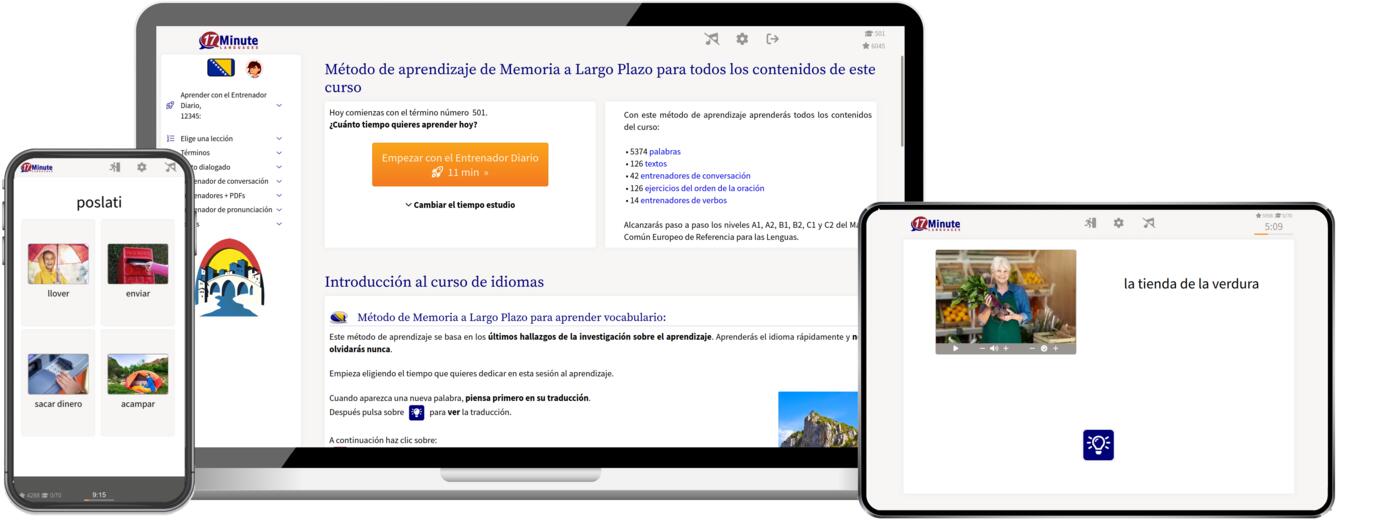Screen dimensions: 1400x532
Task: Increase the volume on the tablet player
Action: 1006,349
